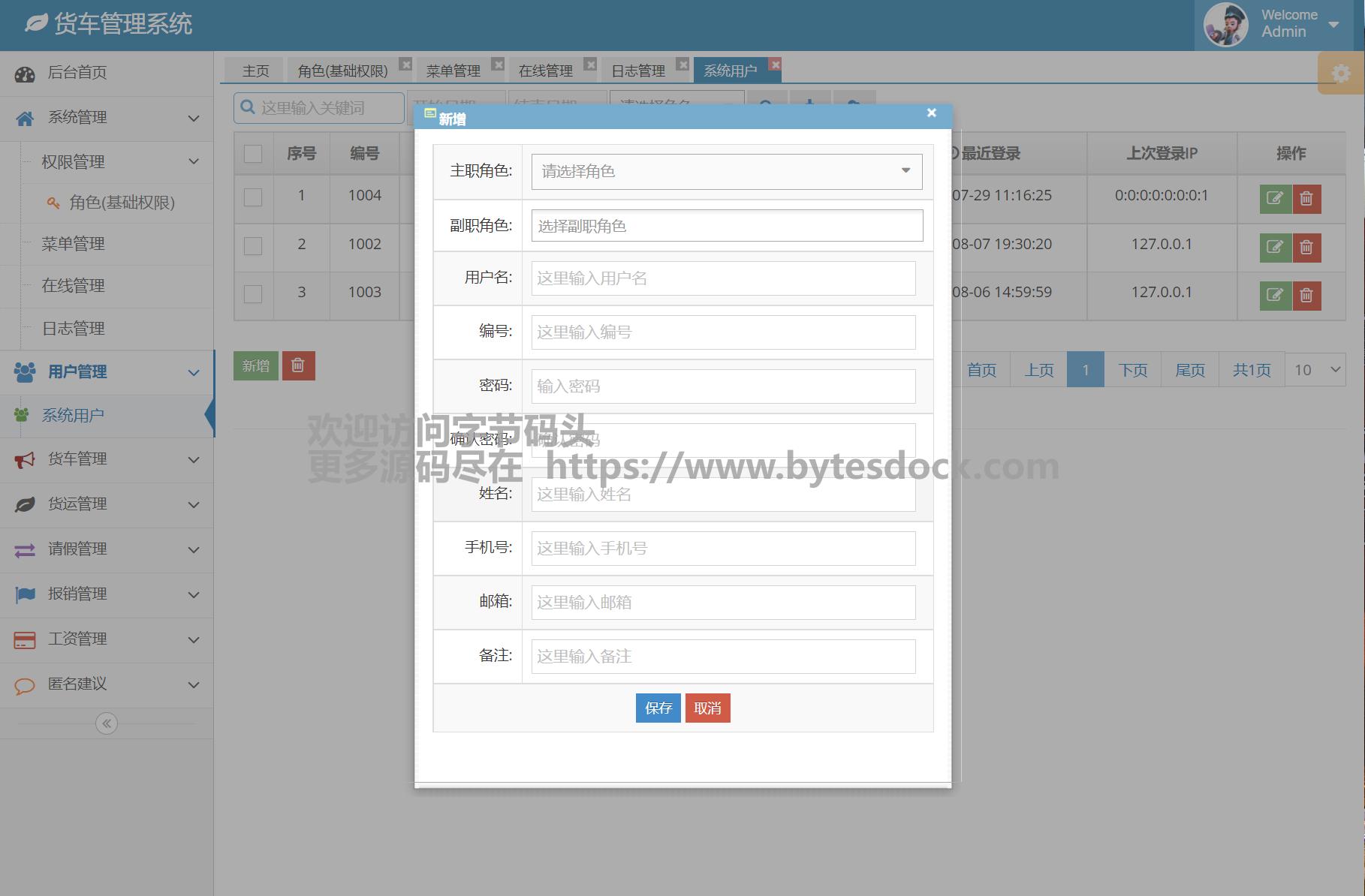Viewport: 1365px width, 896px height.
Task: Open the 主职角色 role dropdown
Action: click(x=726, y=172)
